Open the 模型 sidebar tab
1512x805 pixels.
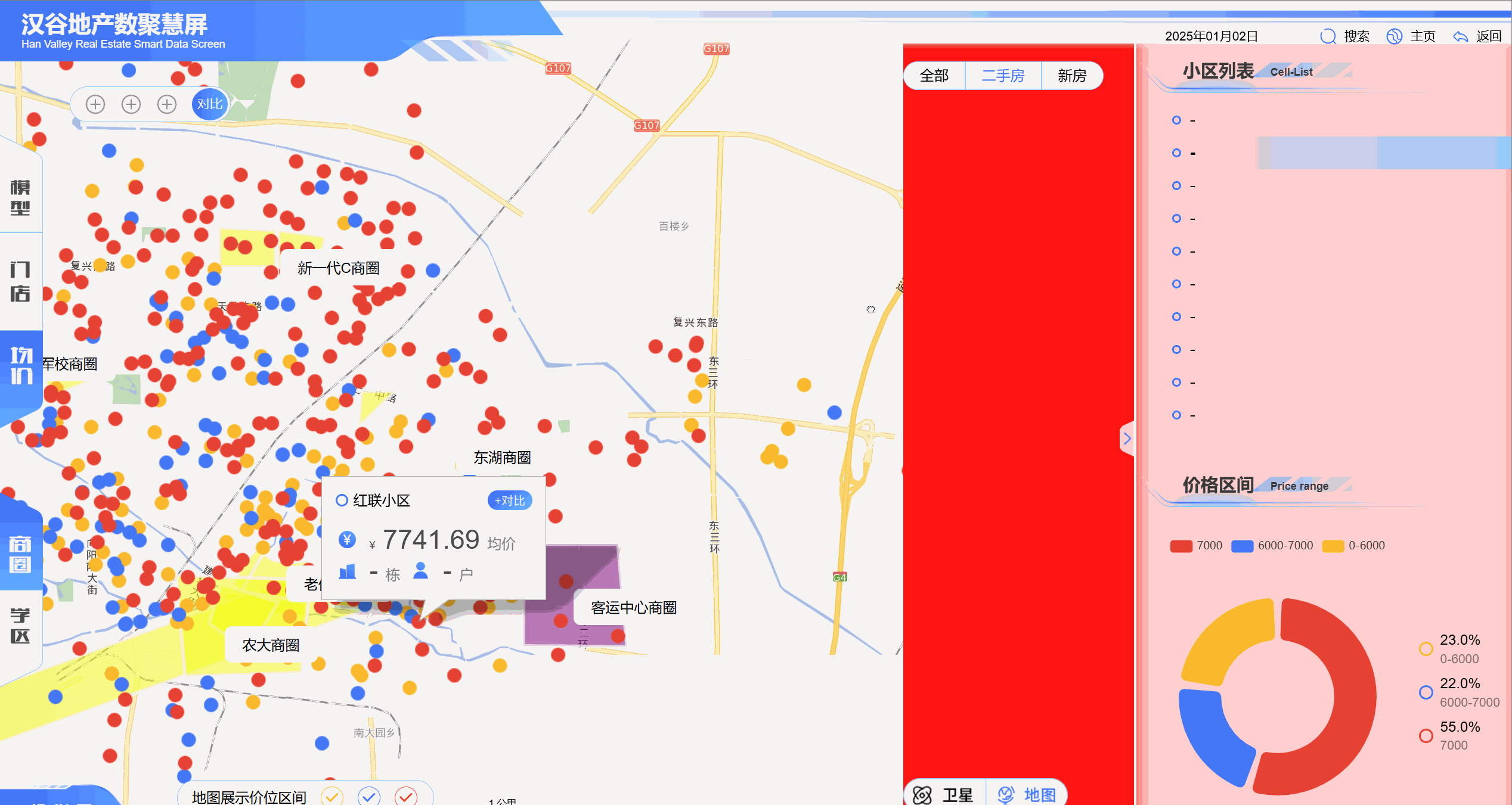20,197
